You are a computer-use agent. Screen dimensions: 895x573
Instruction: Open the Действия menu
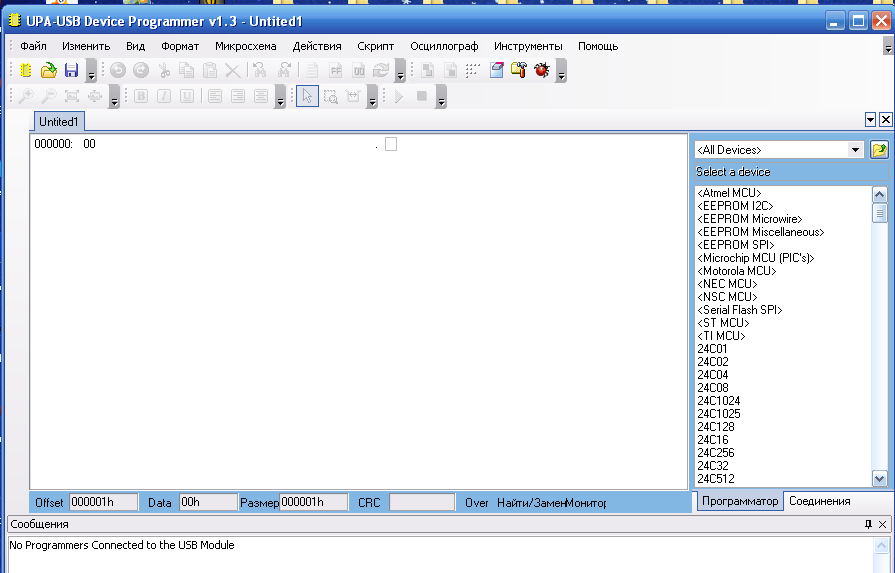(317, 46)
